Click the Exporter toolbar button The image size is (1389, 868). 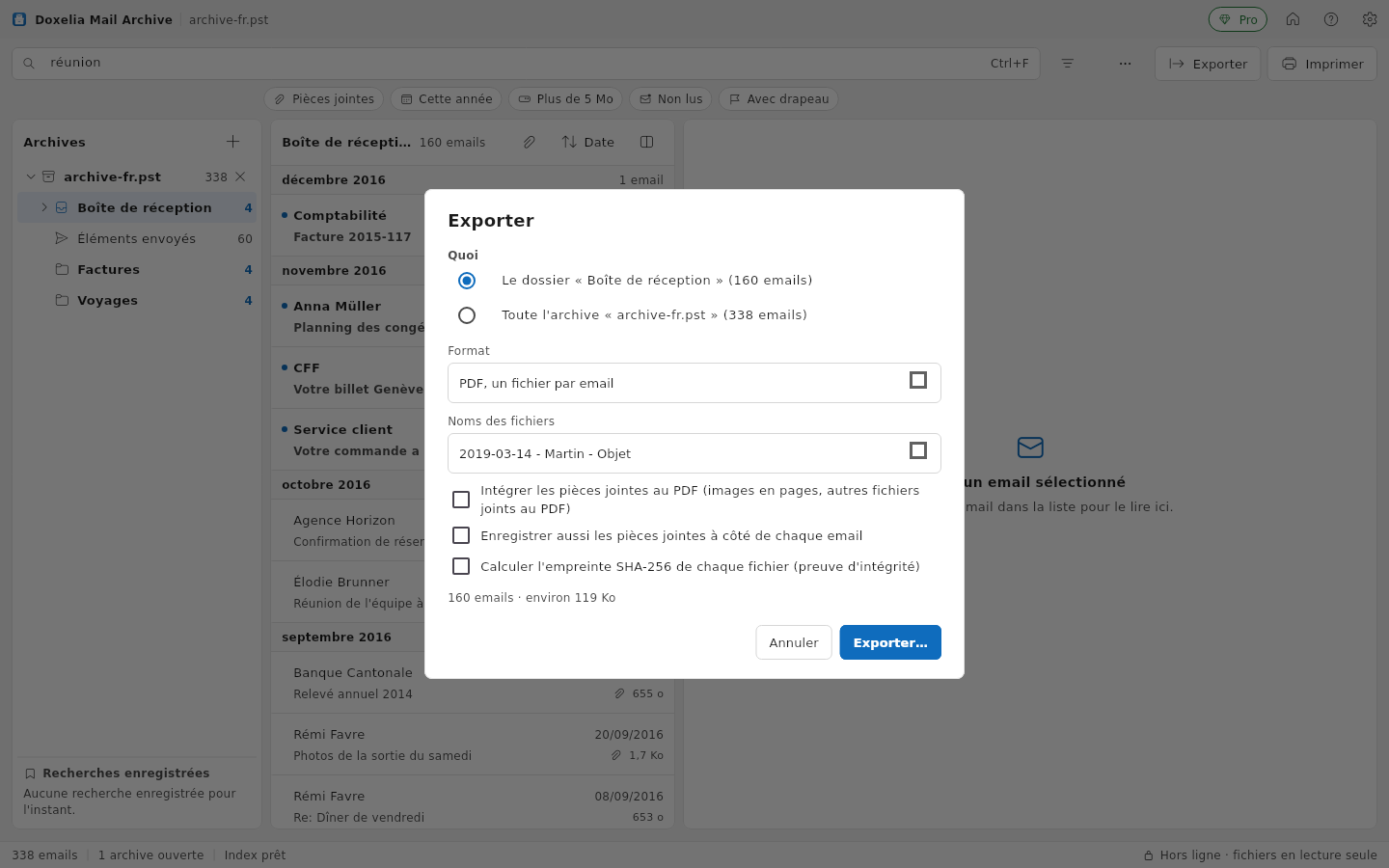(1208, 64)
